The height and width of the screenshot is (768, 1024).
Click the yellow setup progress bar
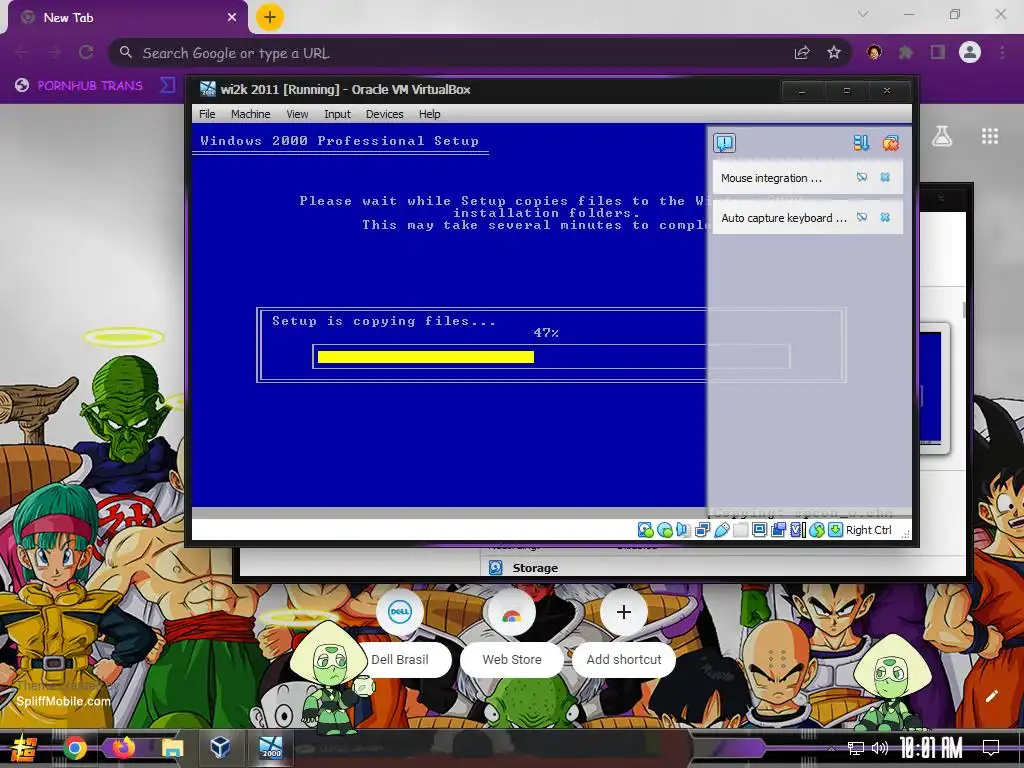426,357
